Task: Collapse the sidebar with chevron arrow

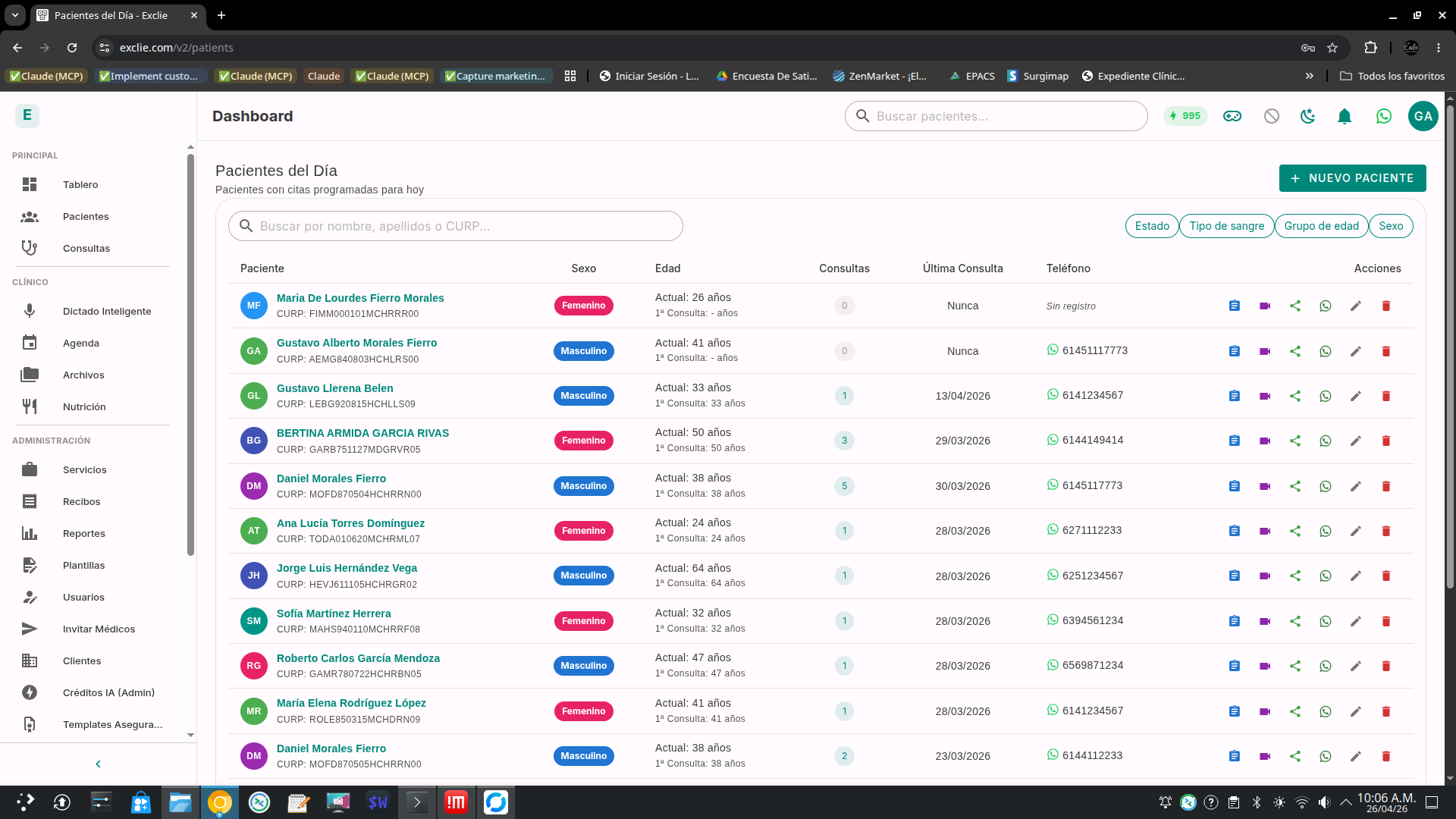Action: [x=98, y=764]
